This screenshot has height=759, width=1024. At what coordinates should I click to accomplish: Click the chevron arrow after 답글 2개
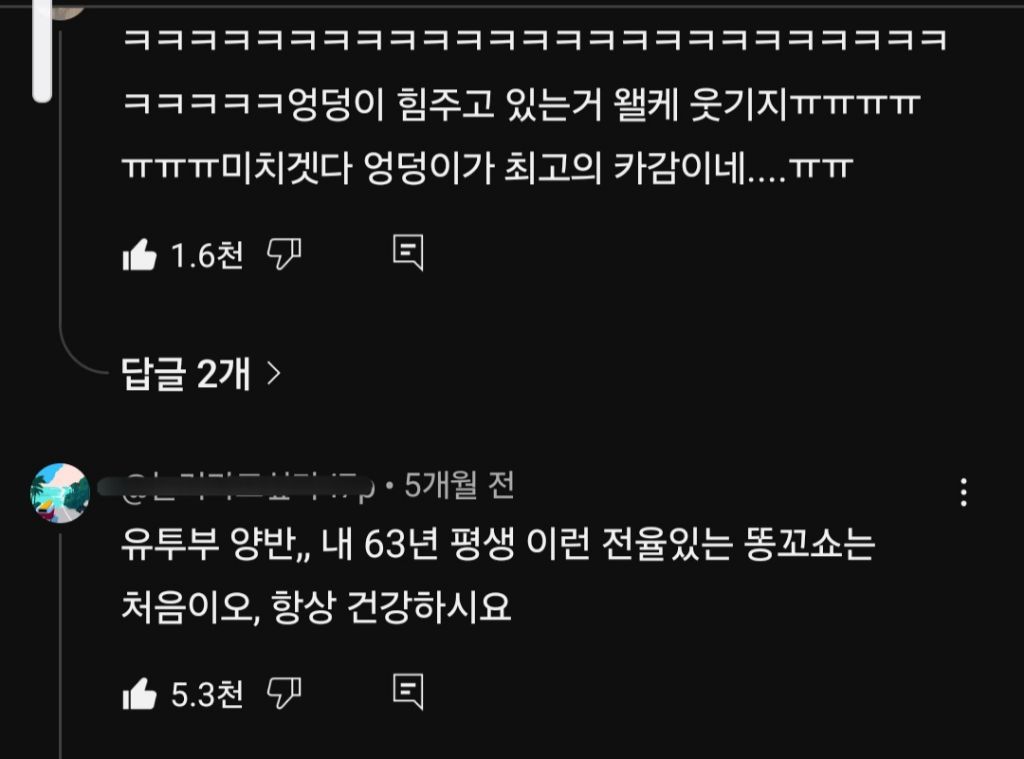point(274,374)
